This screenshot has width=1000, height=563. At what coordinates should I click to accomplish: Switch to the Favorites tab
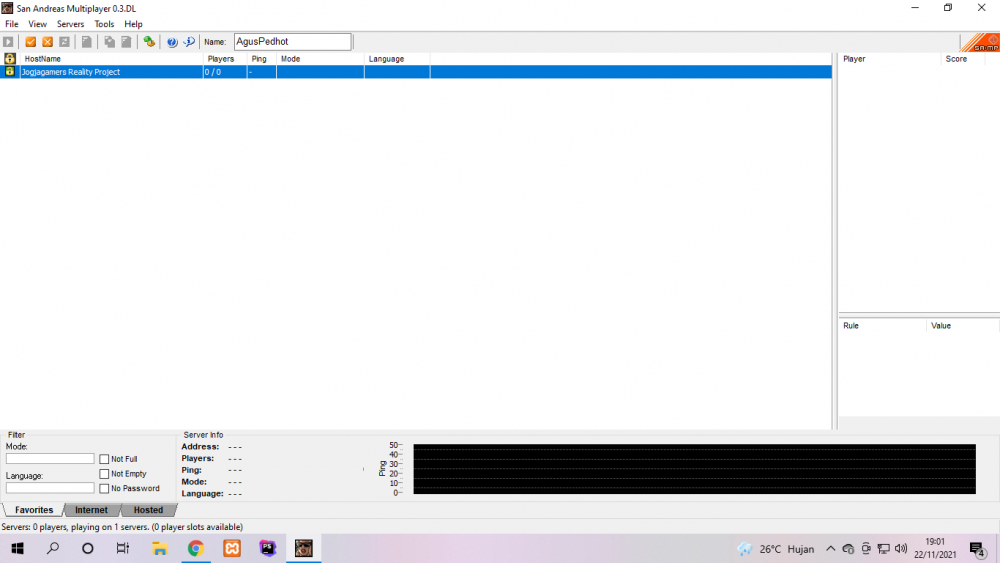(34, 510)
